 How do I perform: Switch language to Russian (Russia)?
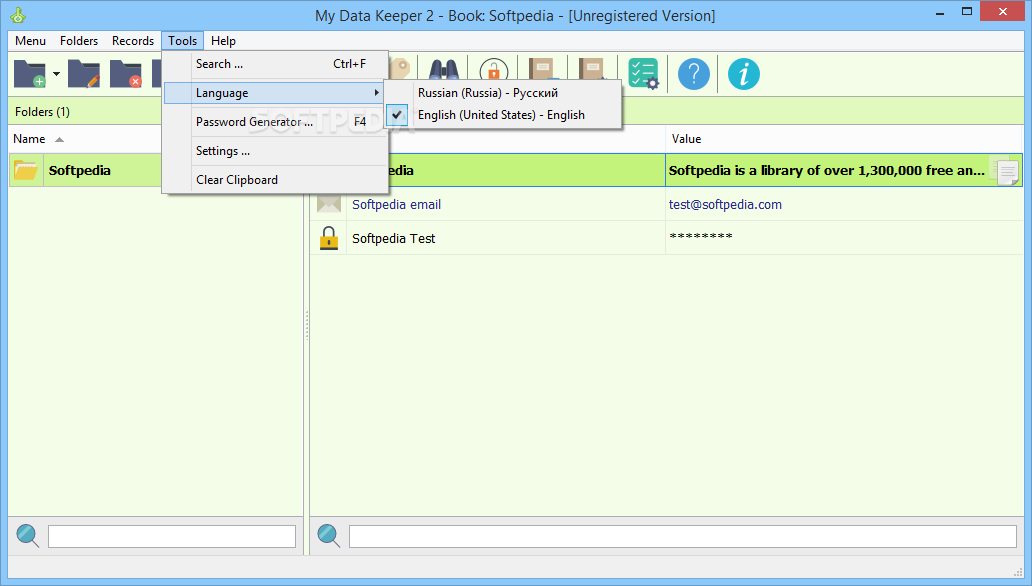[x=503, y=93]
